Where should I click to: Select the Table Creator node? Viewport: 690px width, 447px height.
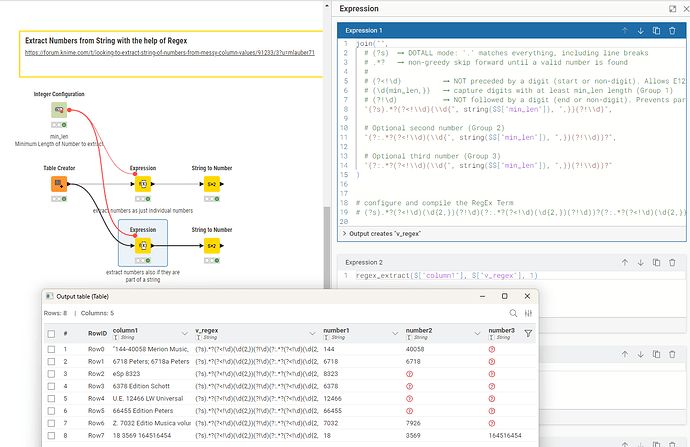pos(59,184)
